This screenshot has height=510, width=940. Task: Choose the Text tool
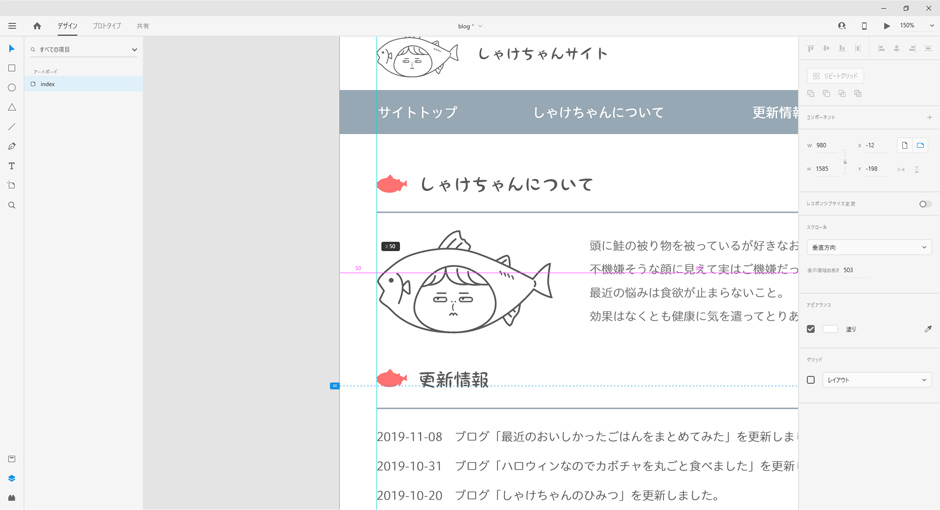coord(12,166)
